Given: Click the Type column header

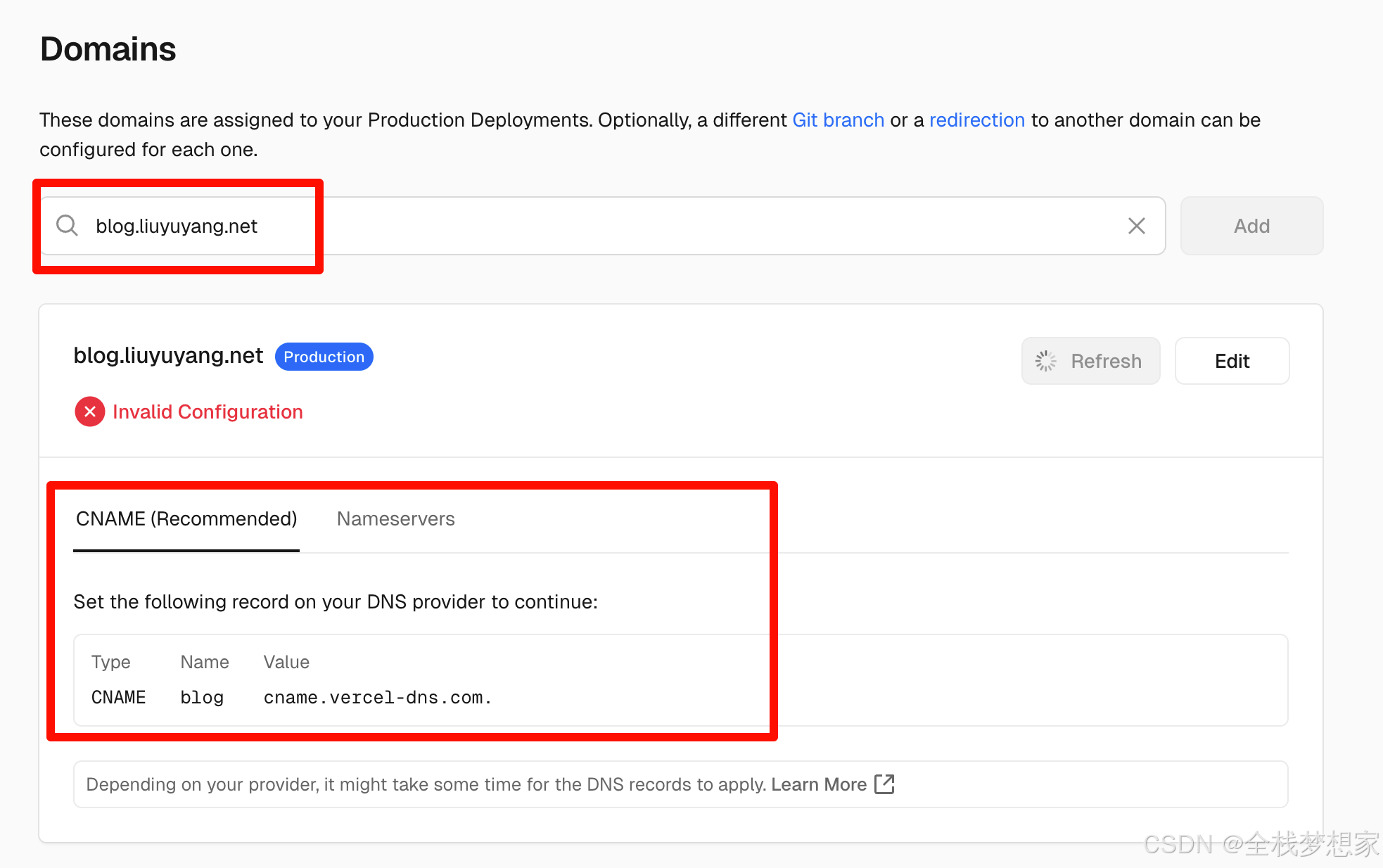Looking at the screenshot, I should coord(110,662).
